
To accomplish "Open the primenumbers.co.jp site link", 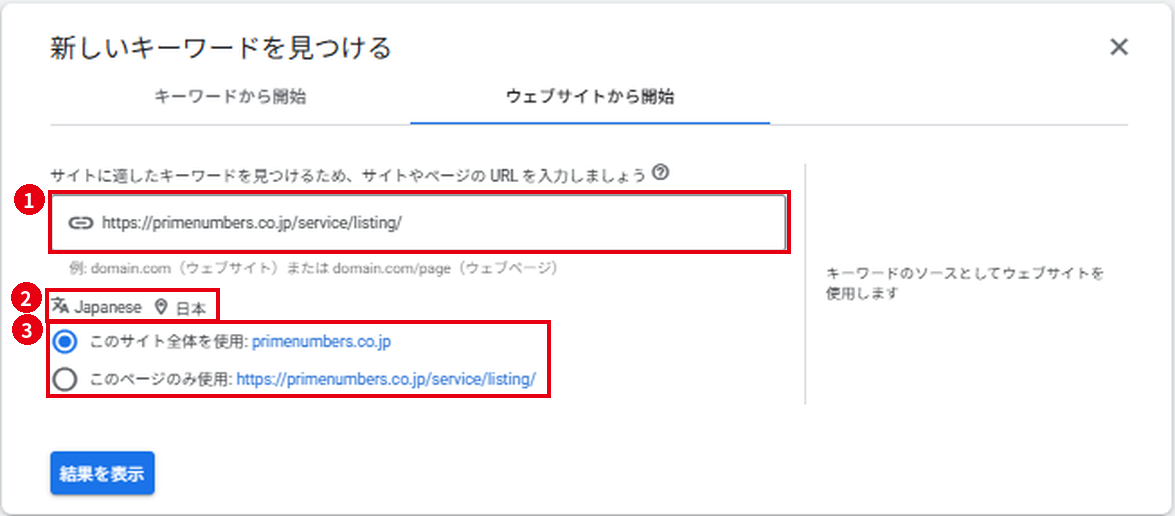I will click(321, 342).
